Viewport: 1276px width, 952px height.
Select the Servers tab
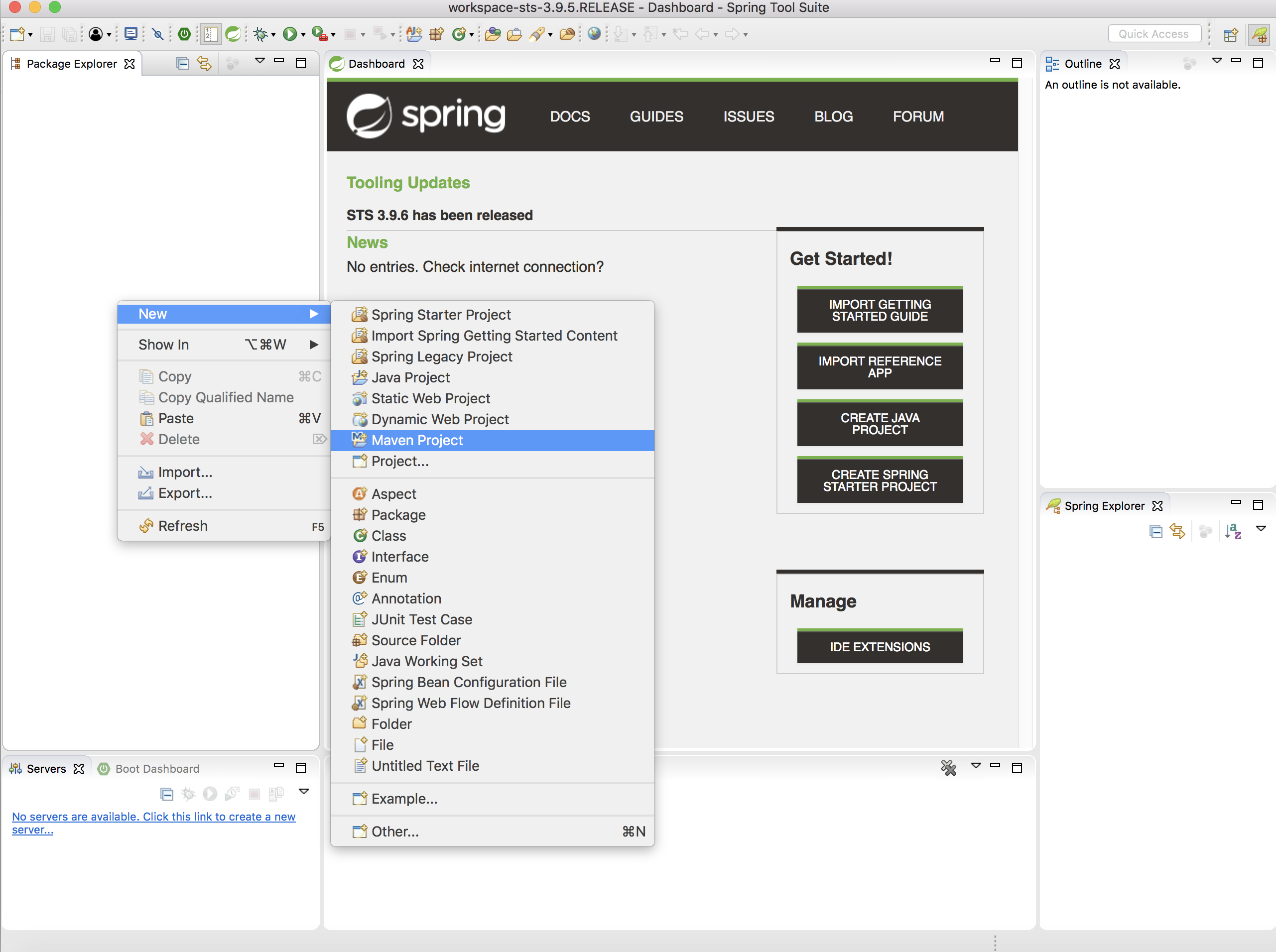click(x=46, y=769)
